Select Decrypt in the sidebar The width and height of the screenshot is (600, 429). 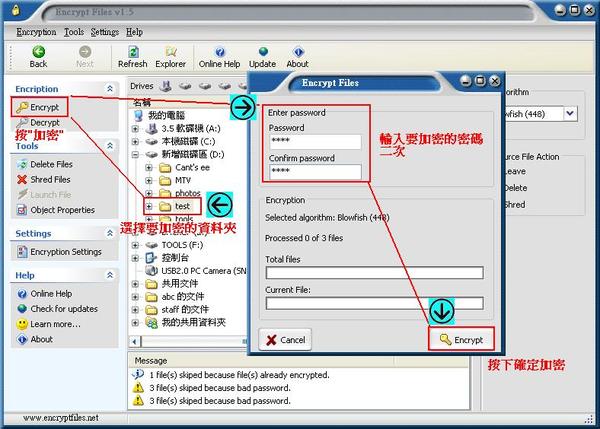click(39, 122)
